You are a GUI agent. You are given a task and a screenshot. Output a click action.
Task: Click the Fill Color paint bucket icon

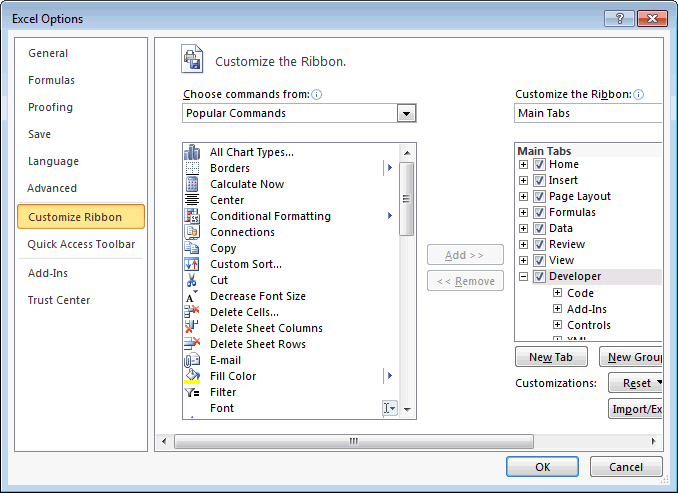pyautogui.click(x=192, y=376)
